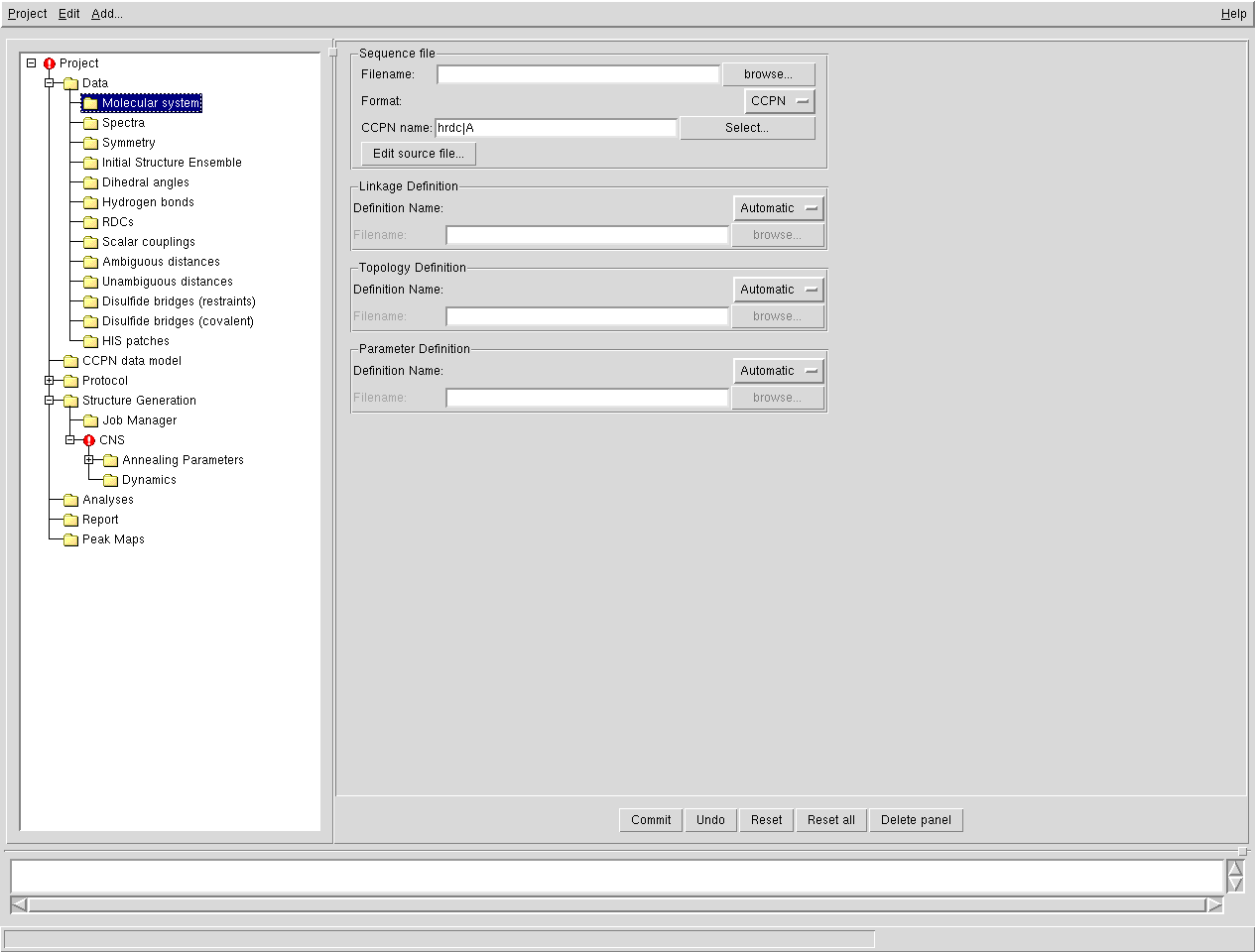Click the Job Manager folder icon
This screenshot has width=1255, height=952.
click(90, 420)
